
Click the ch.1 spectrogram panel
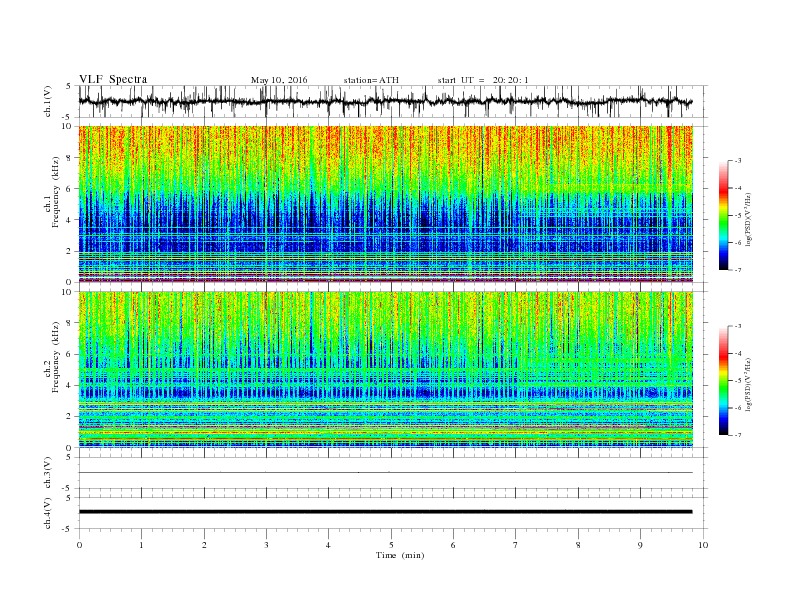(385, 204)
